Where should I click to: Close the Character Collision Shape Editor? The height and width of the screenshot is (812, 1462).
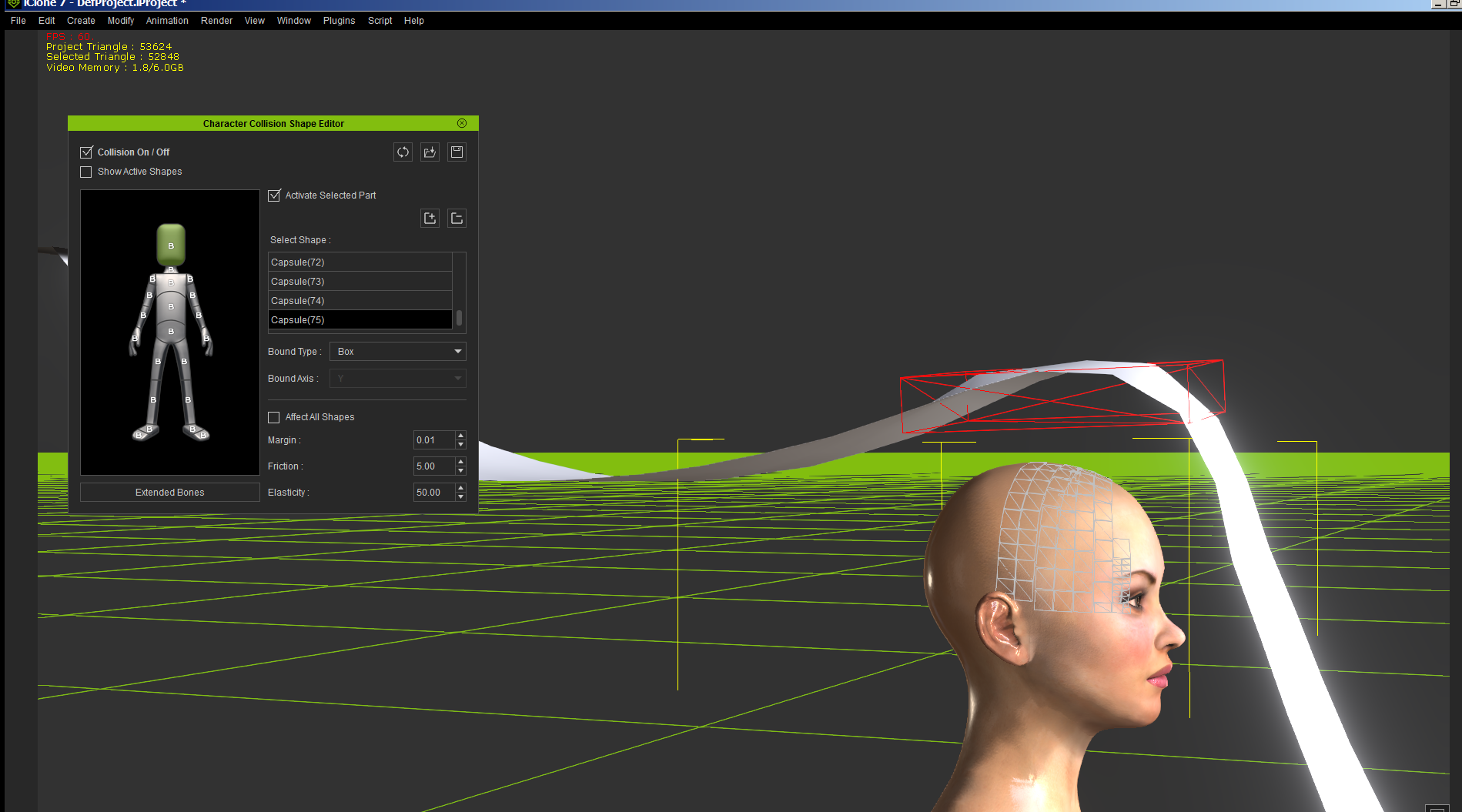point(462,123)
